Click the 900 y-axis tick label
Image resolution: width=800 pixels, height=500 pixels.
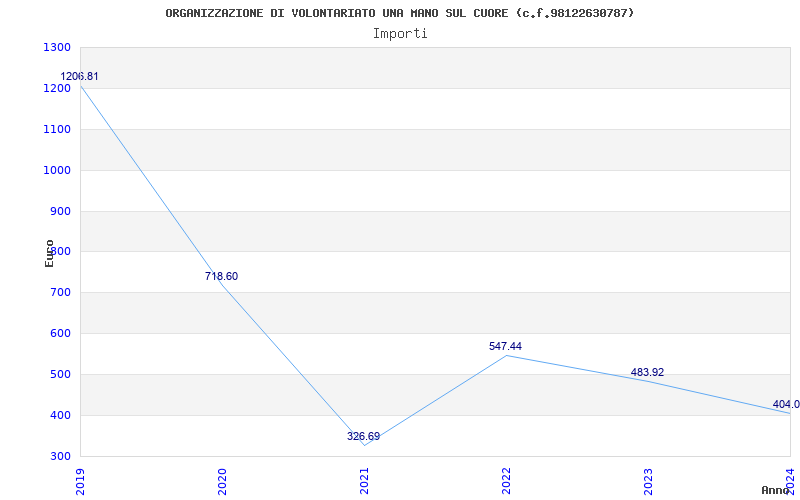[x=61, y=211]
